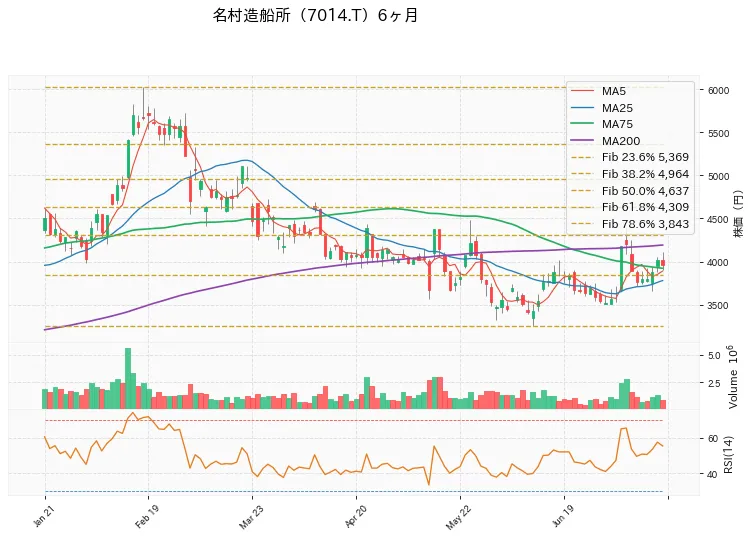752x539 pixels.
Task: Click the May 22 date axis label
Action: pos(458,517)
